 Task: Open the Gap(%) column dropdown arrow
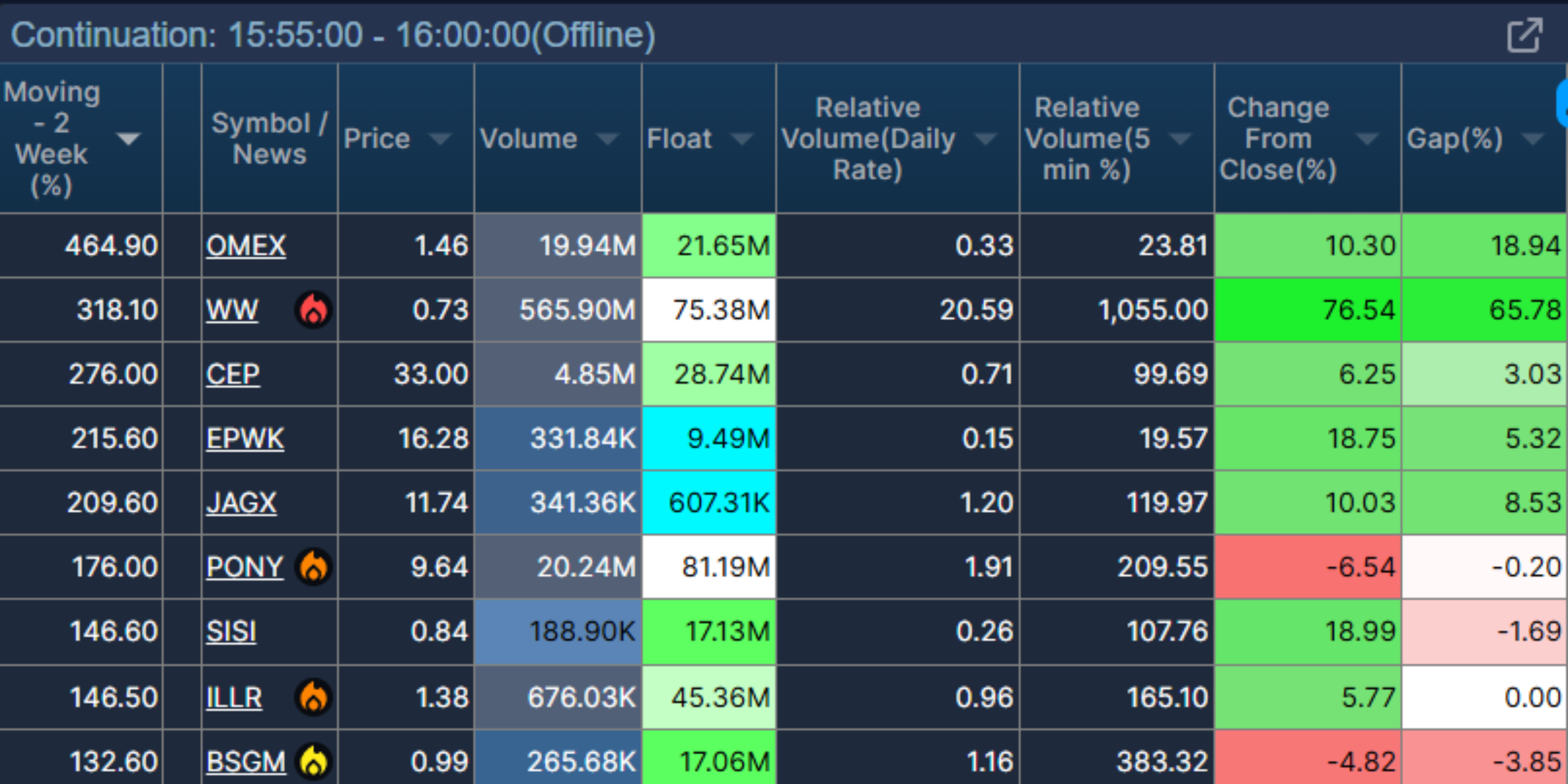tap(1532, 139)
